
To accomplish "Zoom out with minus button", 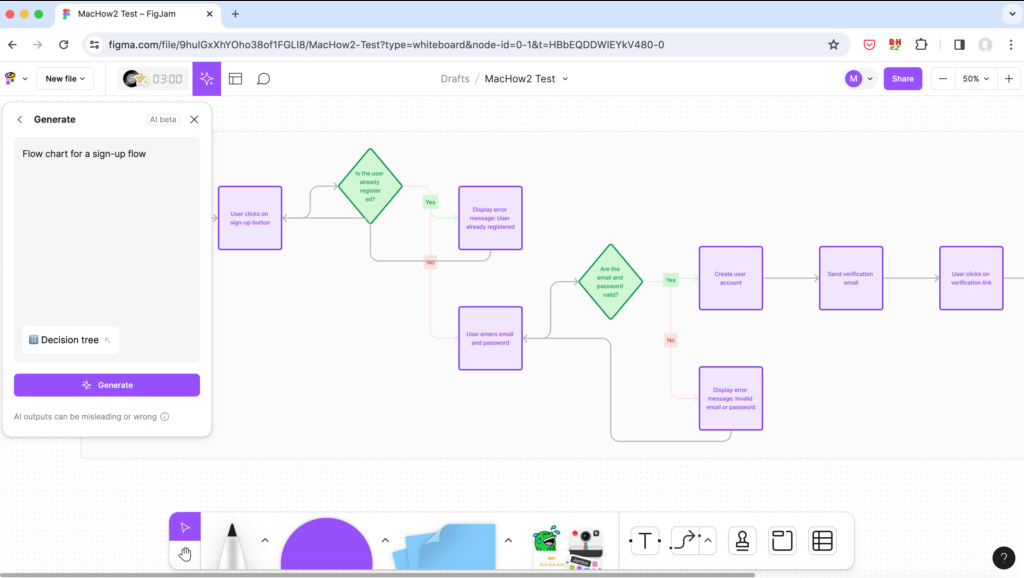I will [x=943, y=78].
